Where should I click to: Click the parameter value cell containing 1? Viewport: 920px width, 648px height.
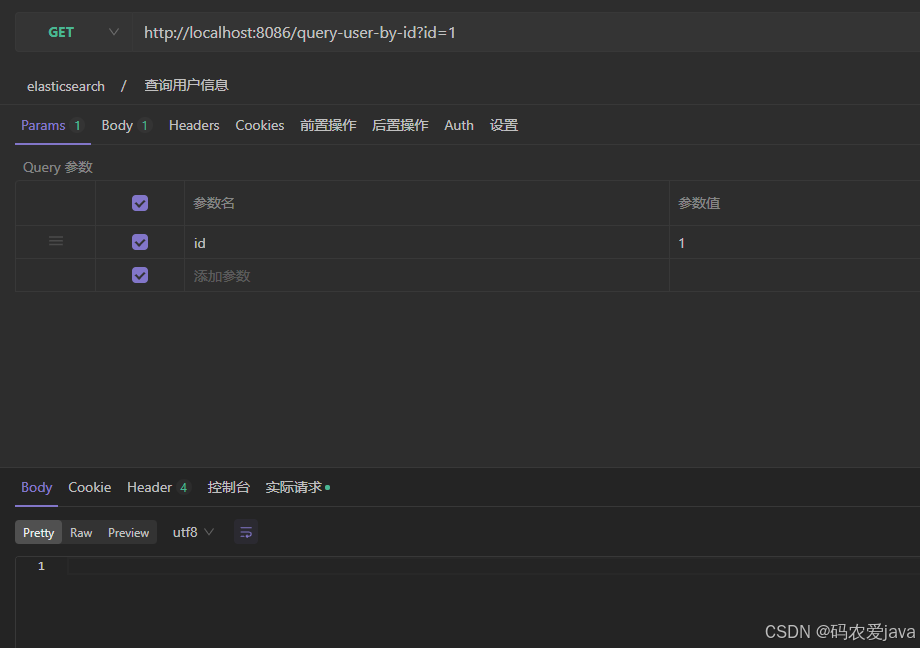(794, 243)
